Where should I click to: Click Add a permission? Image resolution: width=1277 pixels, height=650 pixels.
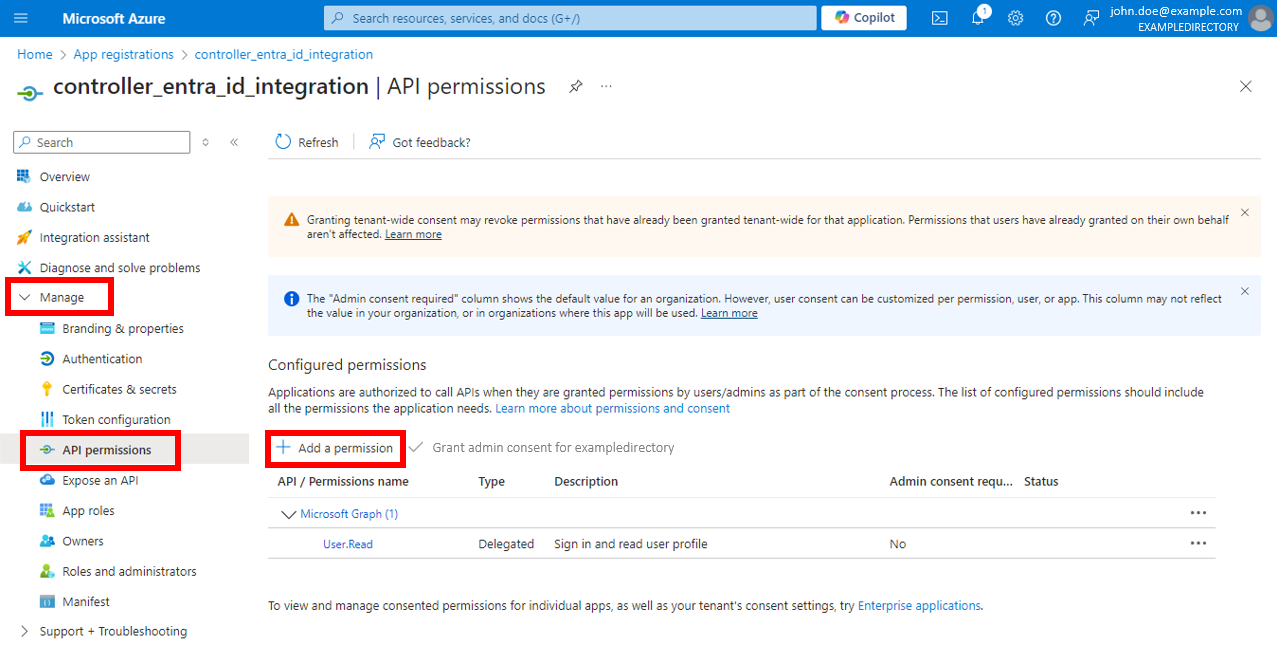coord(335,448)
